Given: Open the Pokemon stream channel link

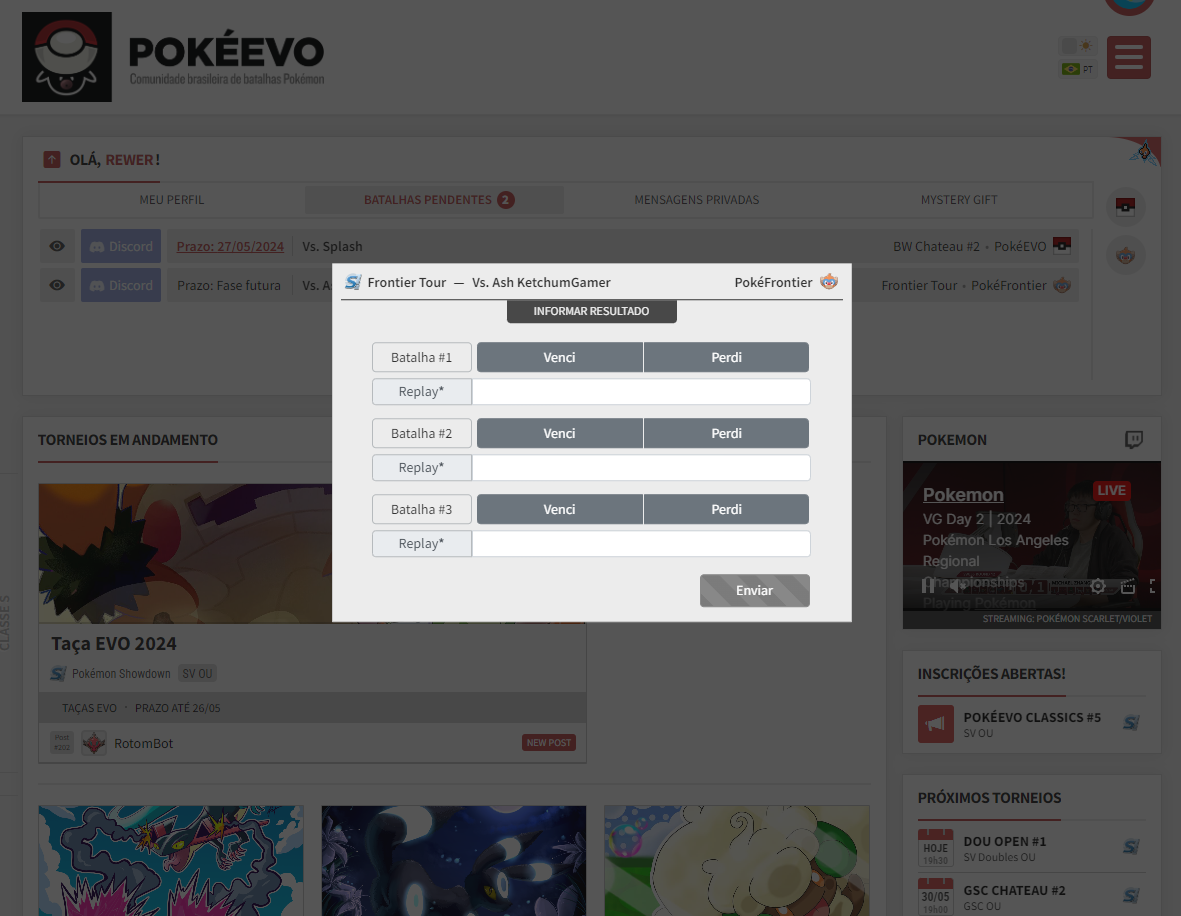Looking at the screenshot, I should (963, 495).
